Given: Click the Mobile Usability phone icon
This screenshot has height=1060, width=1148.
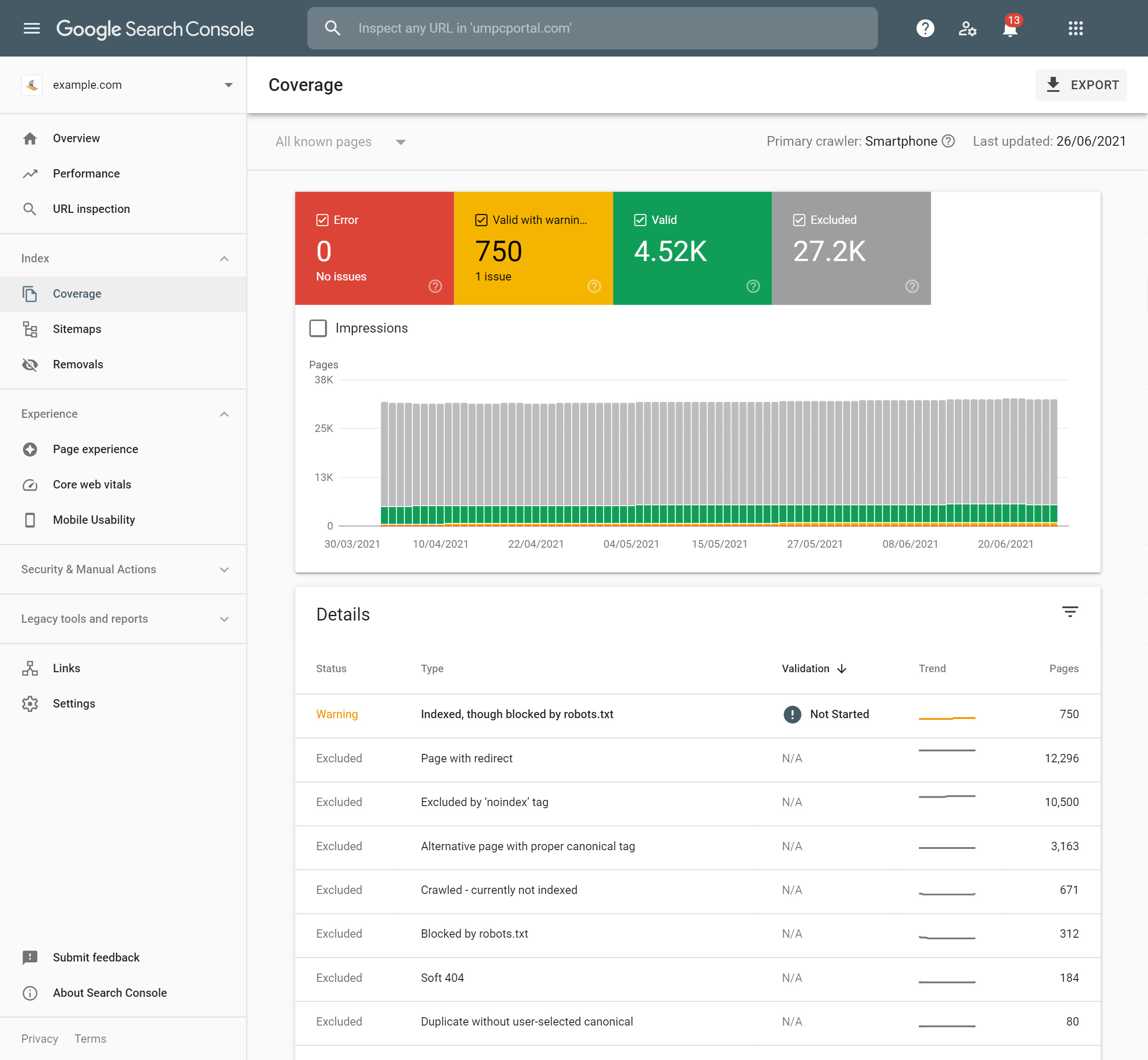Looking at the screenshot, I should (30, 520).
